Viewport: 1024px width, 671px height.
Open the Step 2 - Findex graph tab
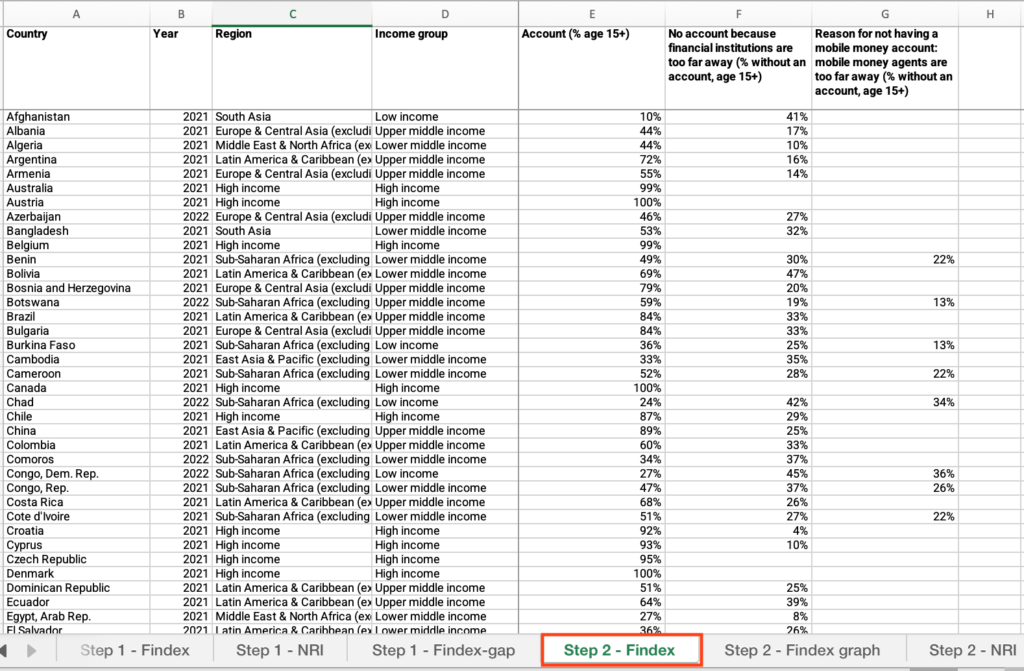pos(802,650)
